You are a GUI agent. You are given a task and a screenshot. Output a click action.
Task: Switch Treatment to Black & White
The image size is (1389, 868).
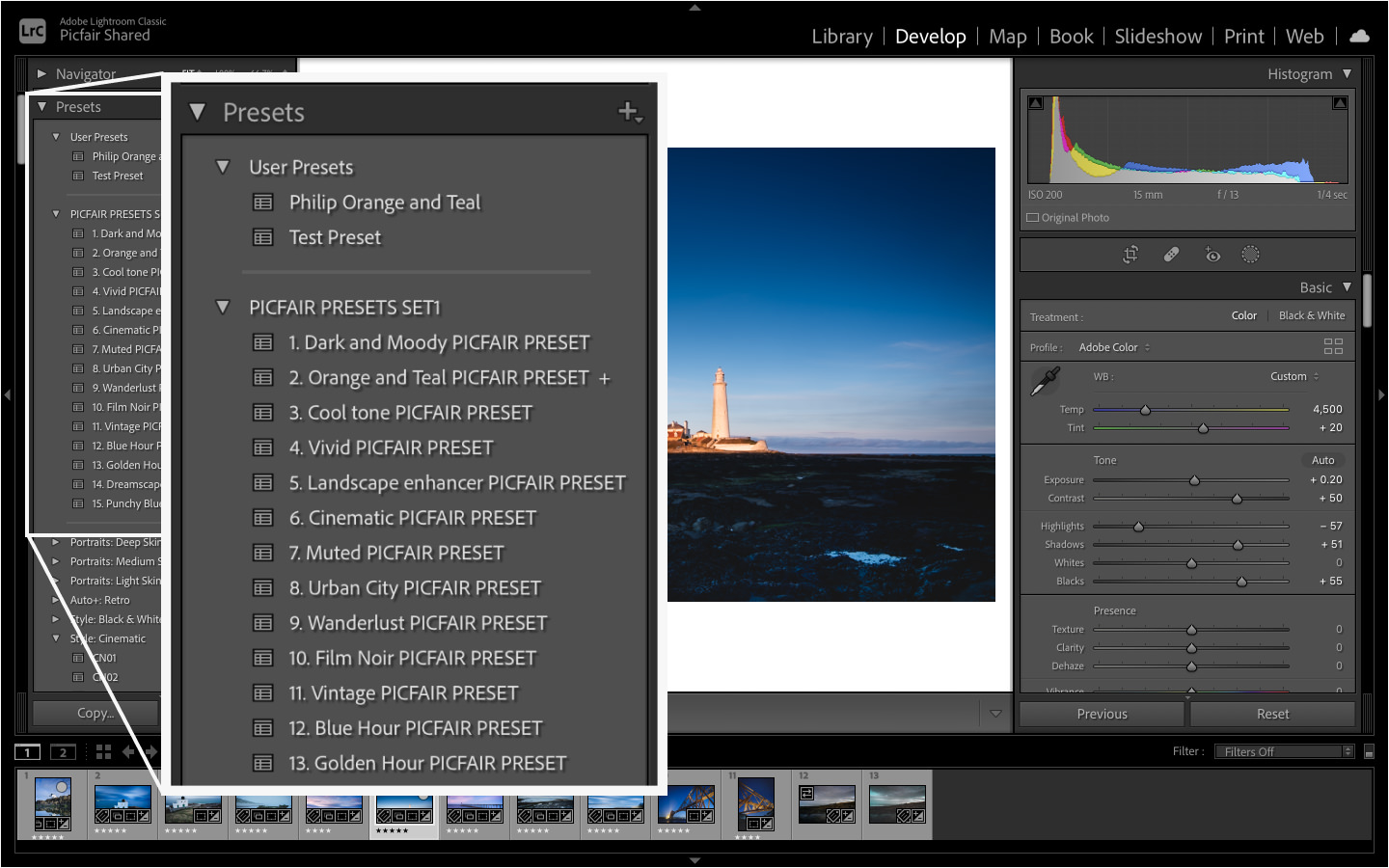(x=1312, y=314)
